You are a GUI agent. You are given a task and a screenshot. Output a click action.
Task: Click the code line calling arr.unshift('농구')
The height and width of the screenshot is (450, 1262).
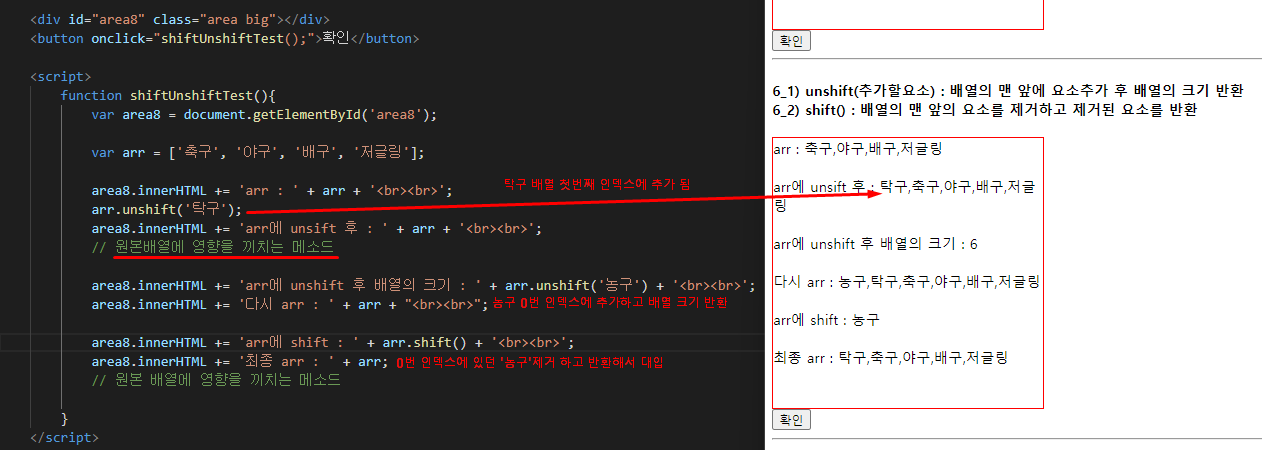click(x=423, y=285)
